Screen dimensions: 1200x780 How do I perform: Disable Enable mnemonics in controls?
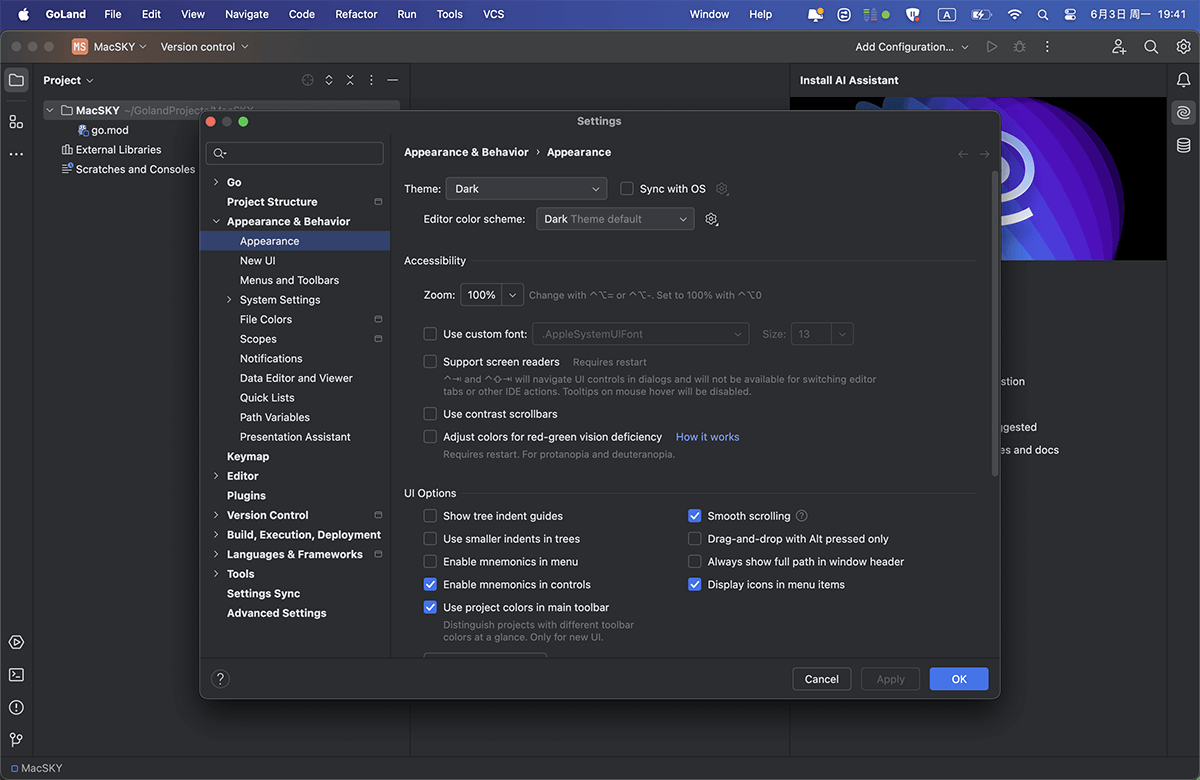point(430,585)
